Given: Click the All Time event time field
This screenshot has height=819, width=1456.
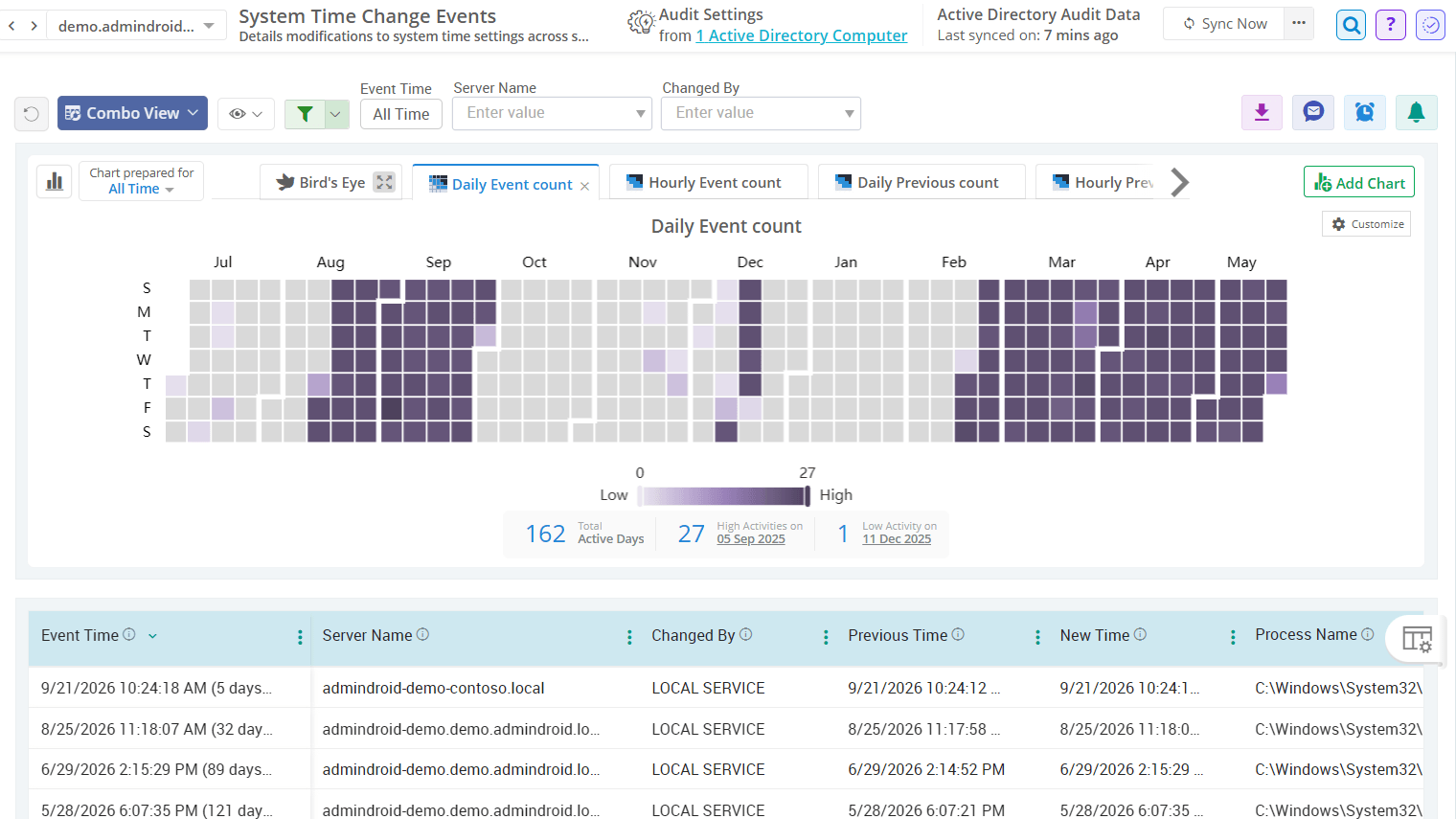Looking at the screenshot, I should pos(401,114).
